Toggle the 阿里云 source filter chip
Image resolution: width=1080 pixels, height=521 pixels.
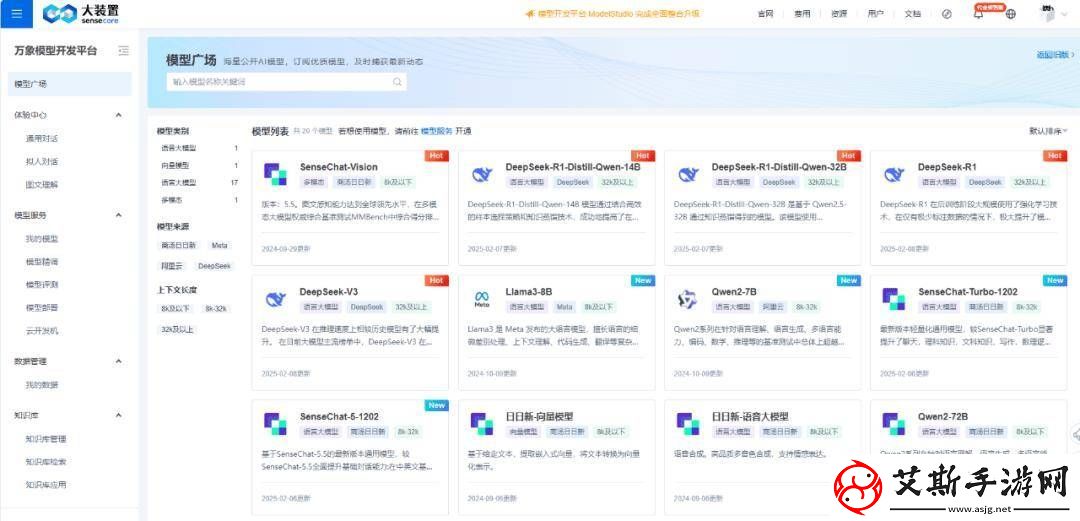click(x=172, y=265)
